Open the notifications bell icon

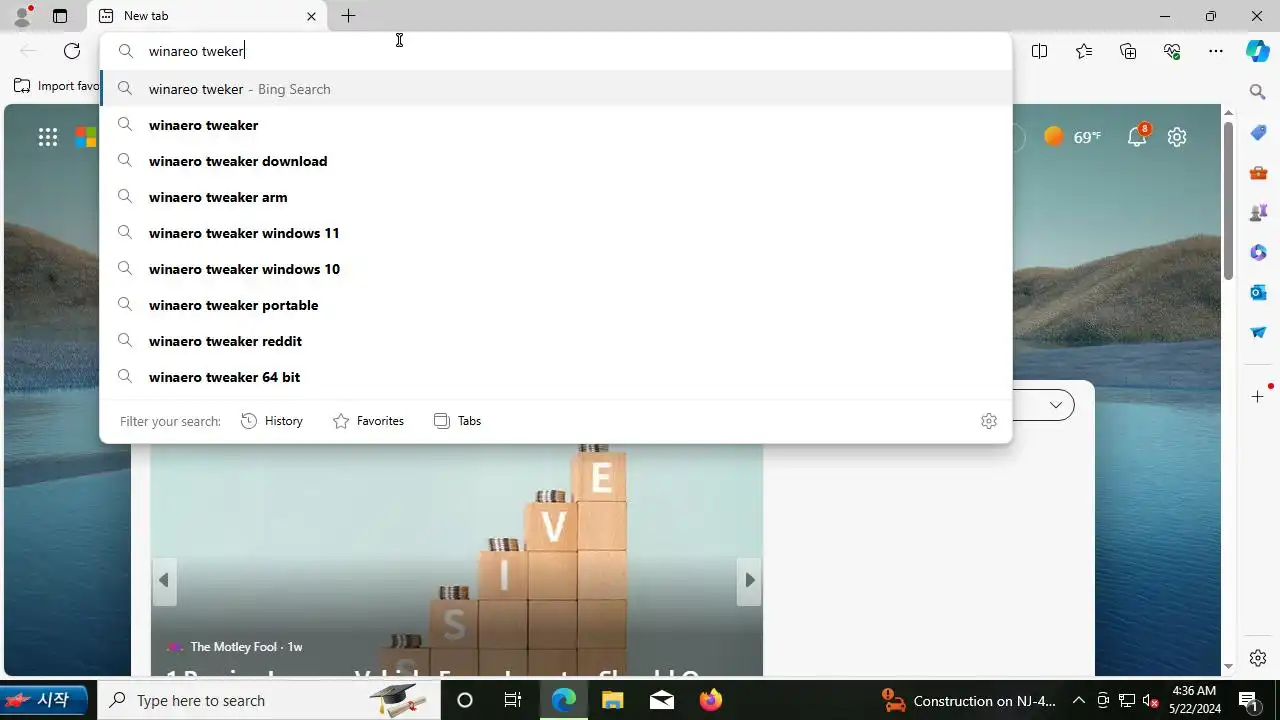(1137, 137)
